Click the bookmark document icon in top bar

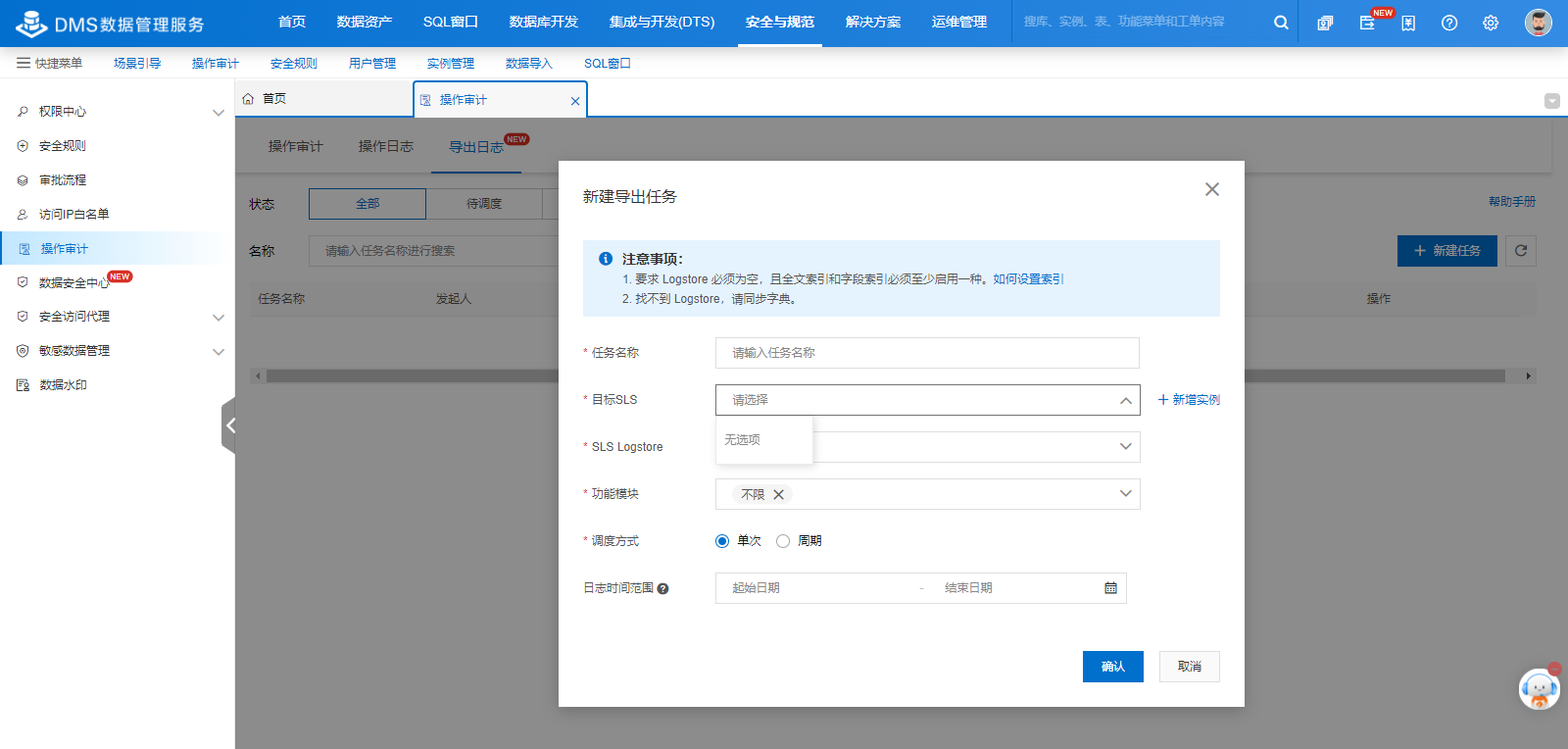(x=1408, y=23)
